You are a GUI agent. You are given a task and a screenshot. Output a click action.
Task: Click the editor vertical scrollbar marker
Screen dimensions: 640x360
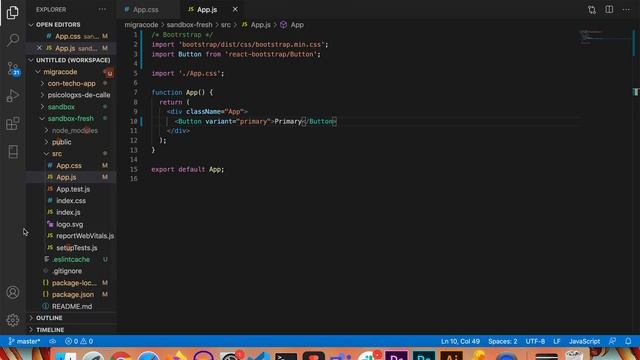636,92
